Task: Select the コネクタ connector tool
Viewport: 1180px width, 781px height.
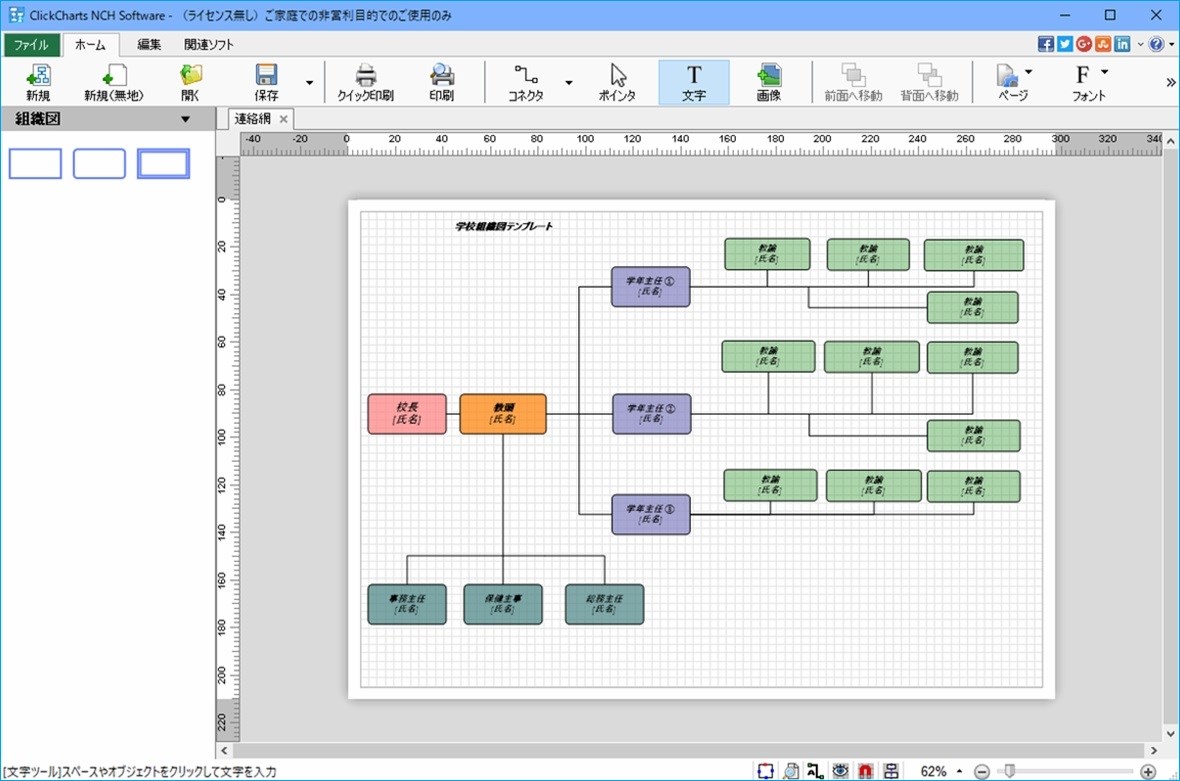Action: pyautogui.click(x=525, y=83)
